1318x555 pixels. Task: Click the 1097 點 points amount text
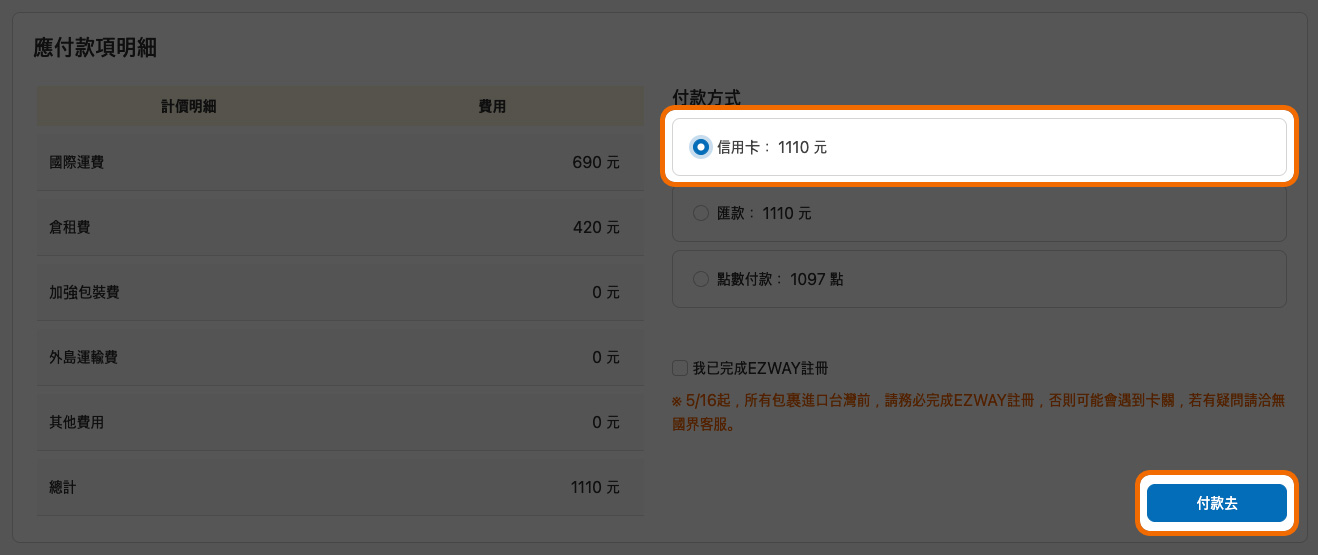point(816,279)
